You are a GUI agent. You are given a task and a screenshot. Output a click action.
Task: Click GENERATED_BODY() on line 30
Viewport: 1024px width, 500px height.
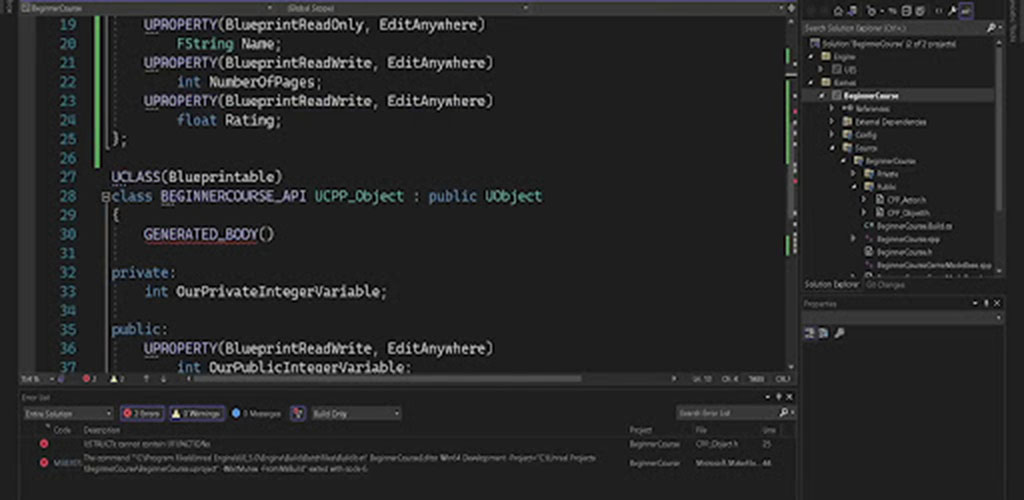[x=209, y=234]
